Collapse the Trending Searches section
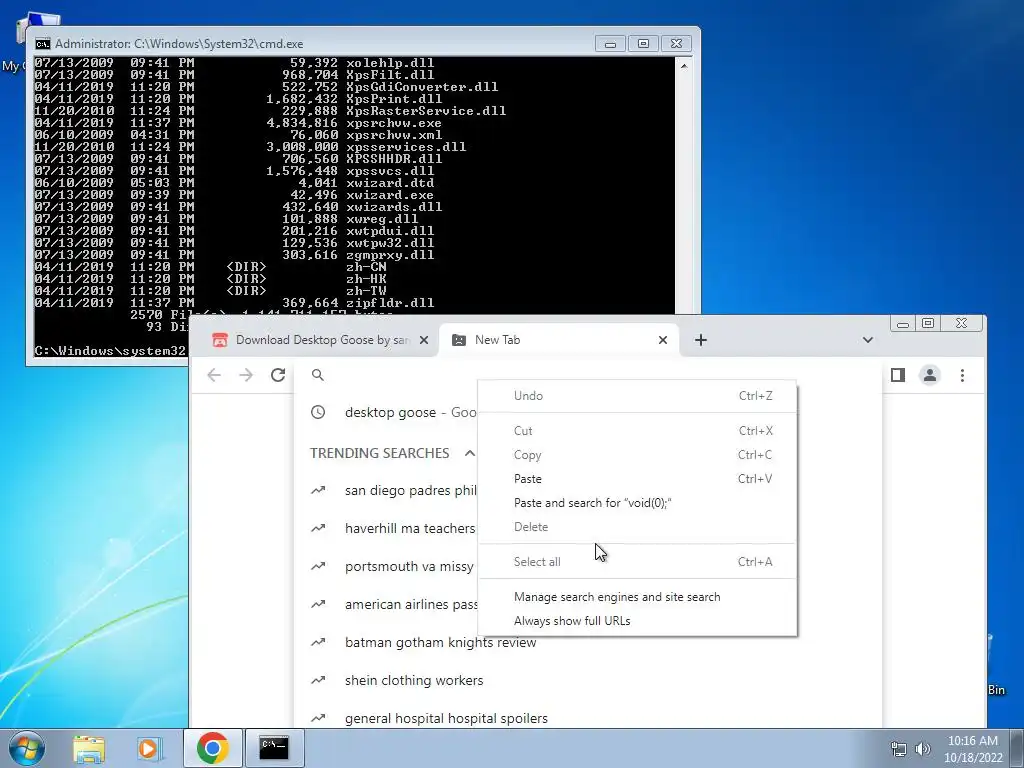The width and height of the screenshot is (1024, 768). tap(470, 453)
